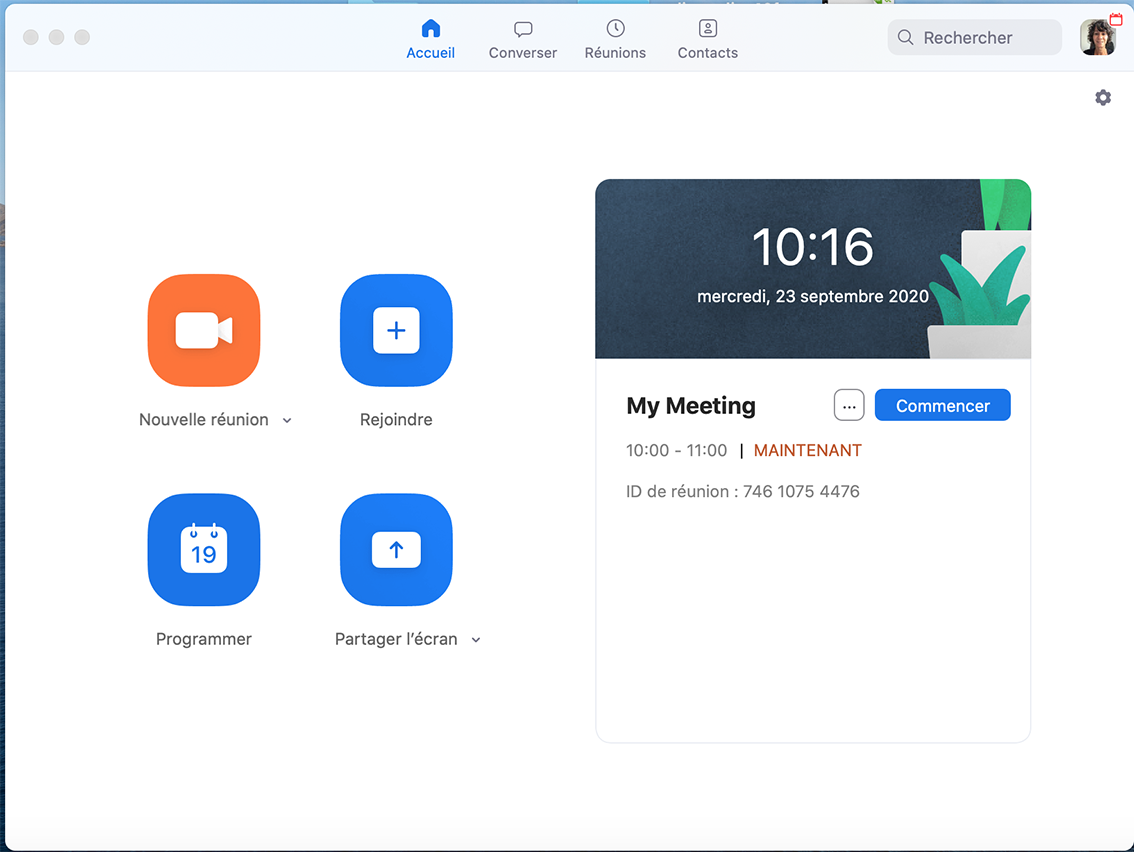The width and height of the screenshot is (1134, 852).
Task: Click the Rejoindre plus icon
Action: coord(396,330)
